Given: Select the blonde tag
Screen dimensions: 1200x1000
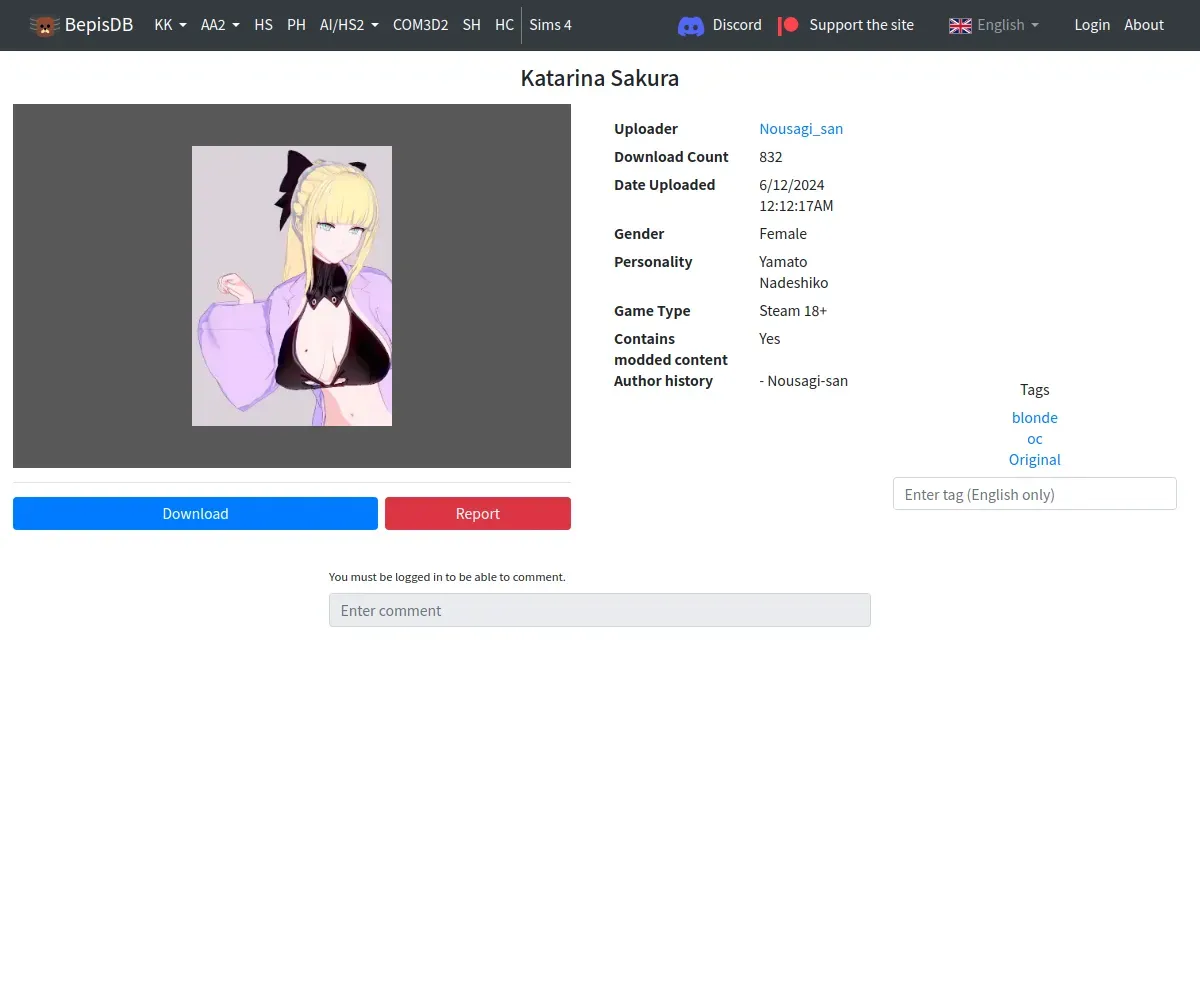Looking at the screenshot, I should [1035, 417].
